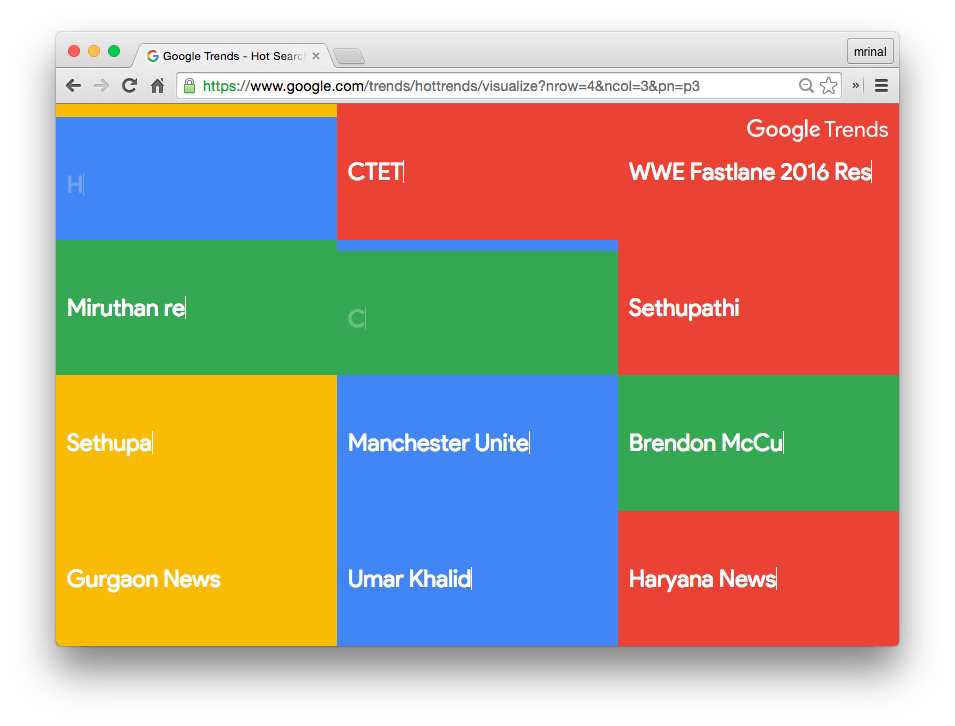Click the Google Trends logo

click(x=817, y=129)
